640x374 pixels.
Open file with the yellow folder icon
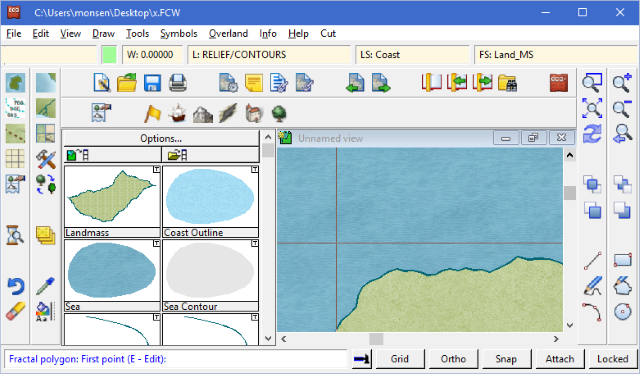[127, 83]
